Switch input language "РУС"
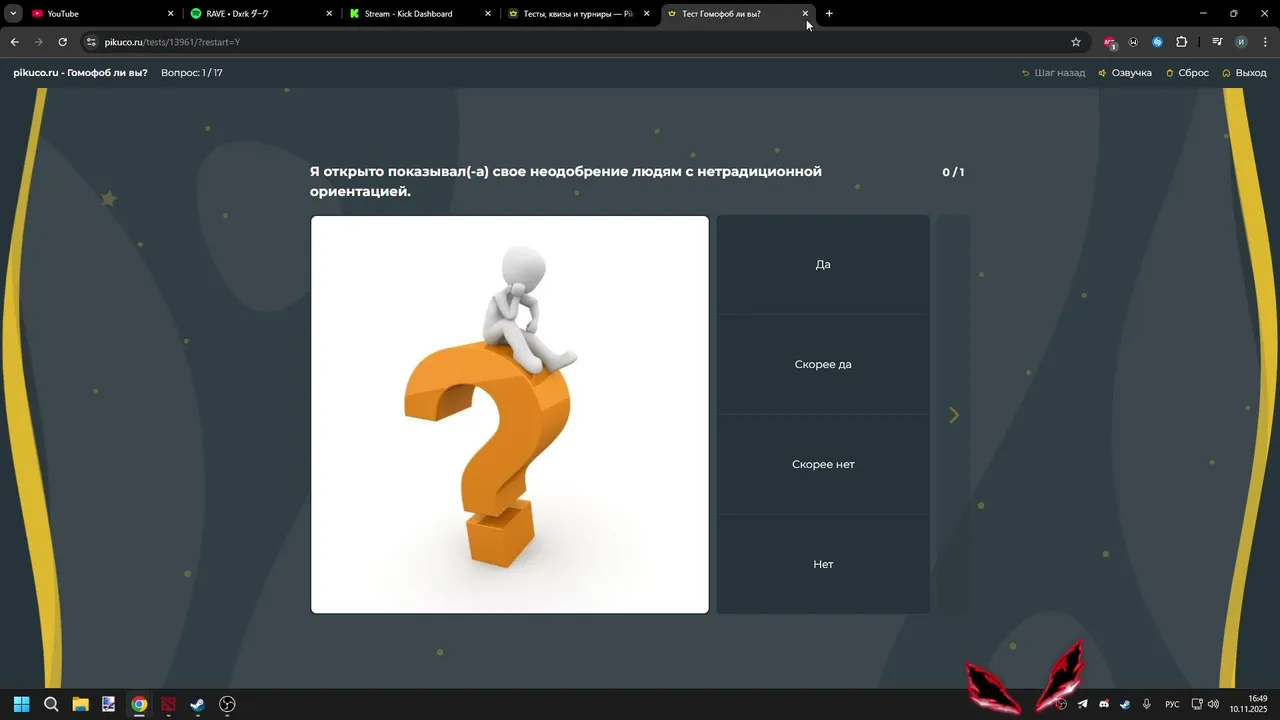The height and width of the screenshot is (720, 1280). point(1172,704)
